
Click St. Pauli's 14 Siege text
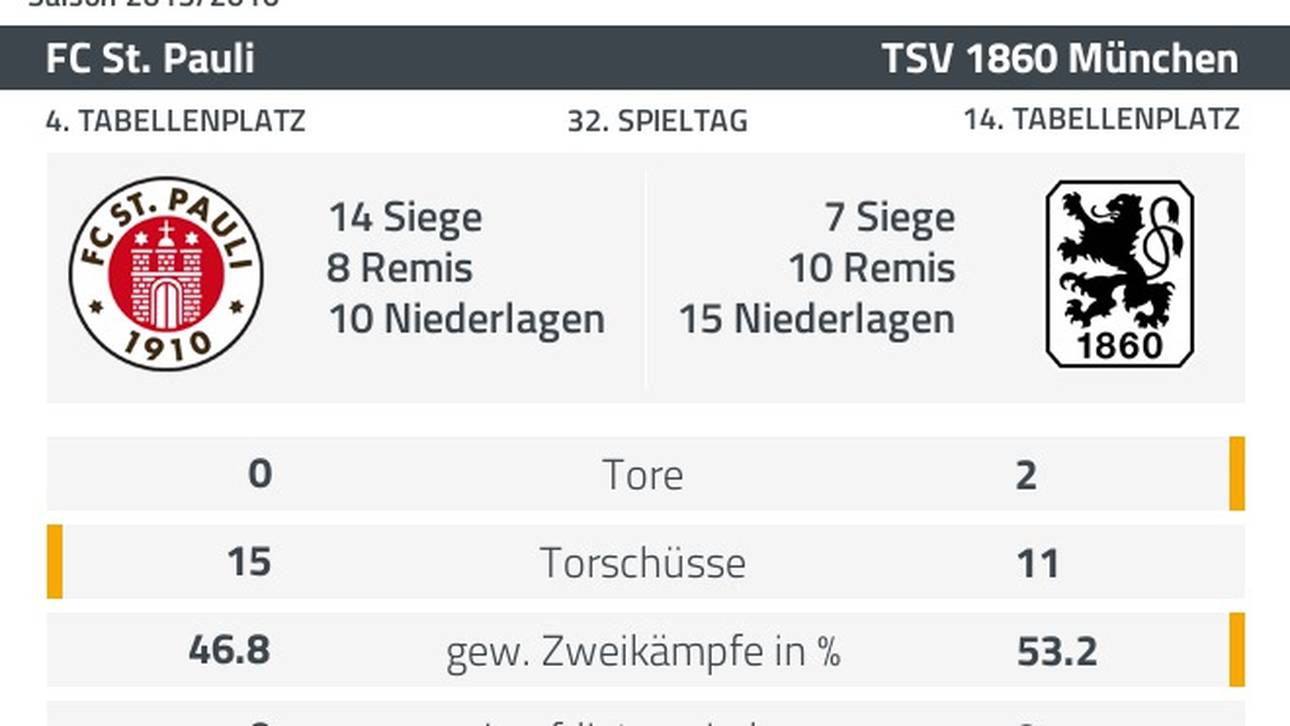405,217
